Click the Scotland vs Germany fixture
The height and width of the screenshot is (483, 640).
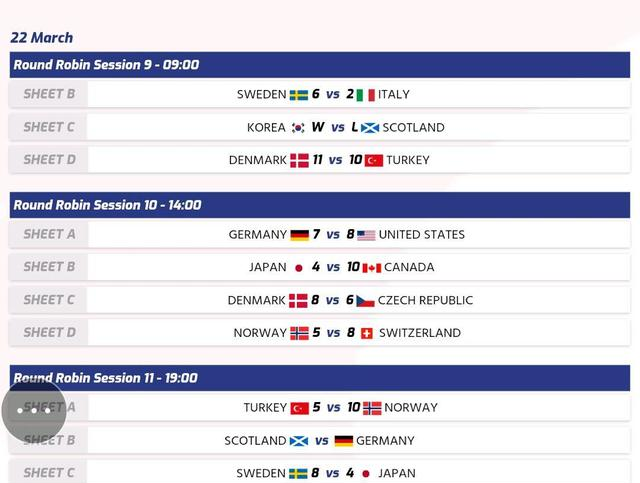click(x=320, y=441)
